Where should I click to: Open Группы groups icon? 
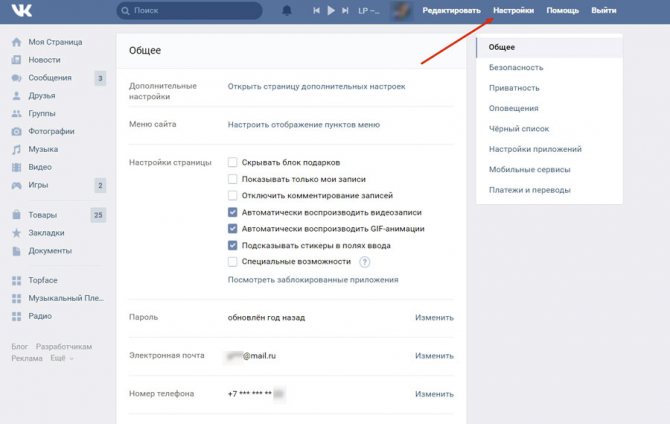16,114
